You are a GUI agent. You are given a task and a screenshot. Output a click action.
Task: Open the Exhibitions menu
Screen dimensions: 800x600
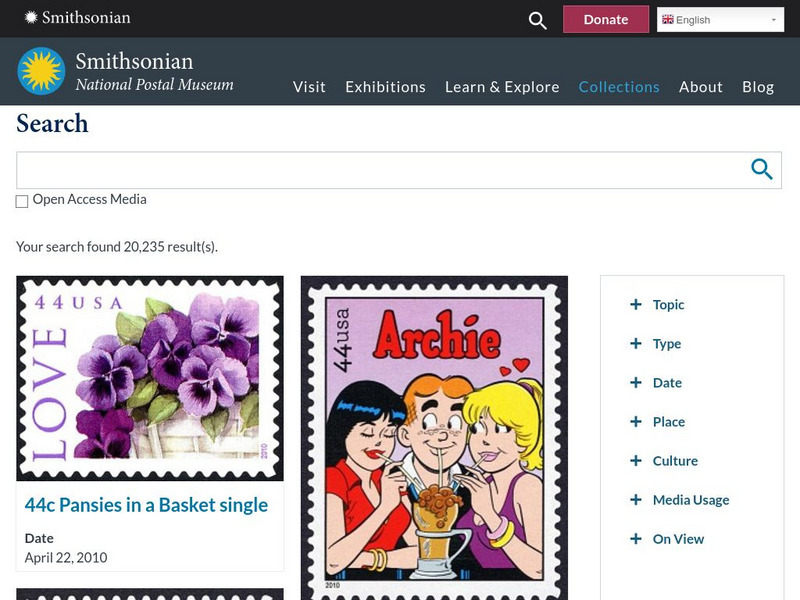click(385, 87)
